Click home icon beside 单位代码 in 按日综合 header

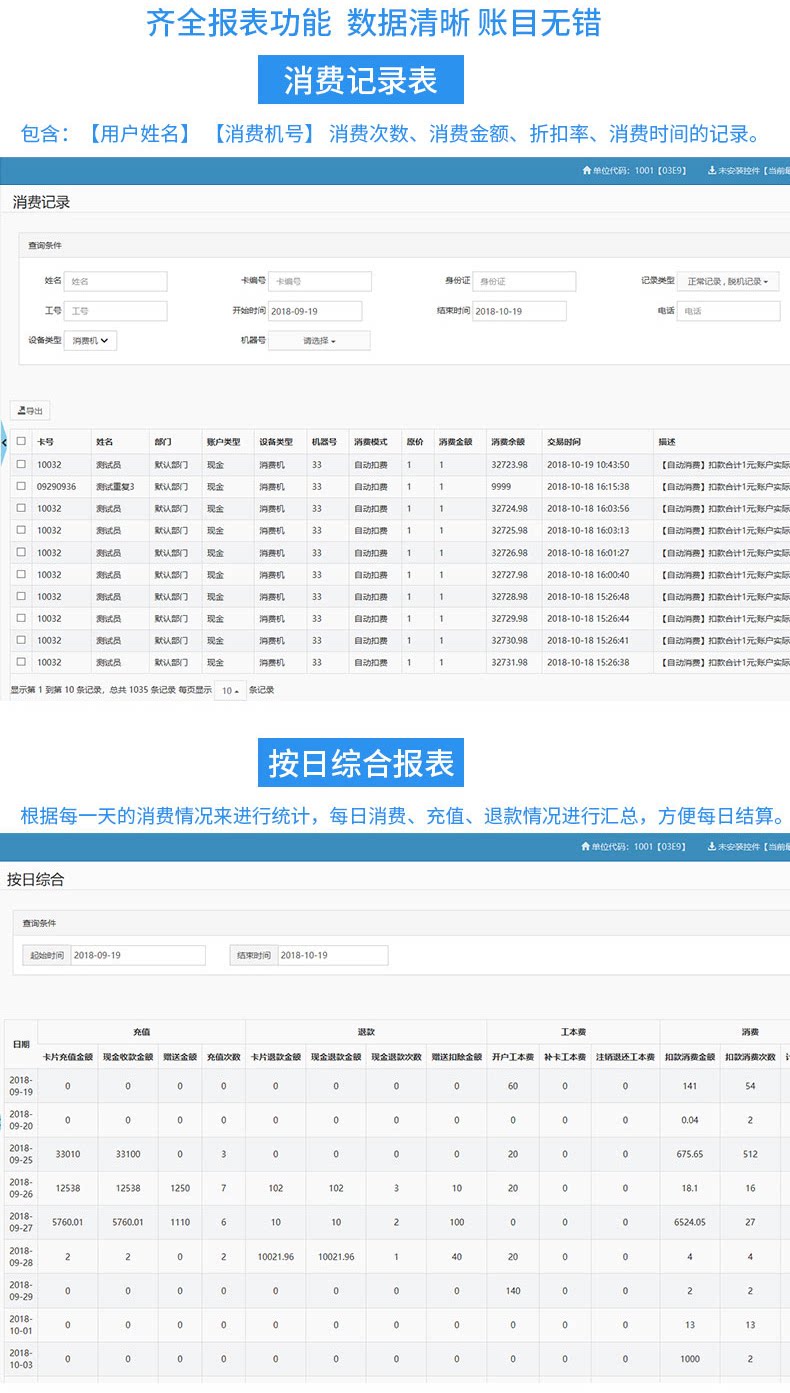click(587, 847)
